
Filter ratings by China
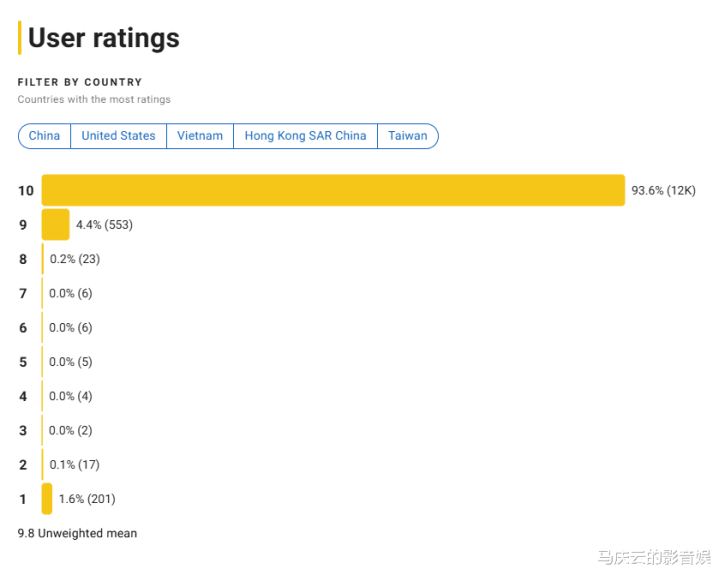pyautogui.click(x=44, y=136)
